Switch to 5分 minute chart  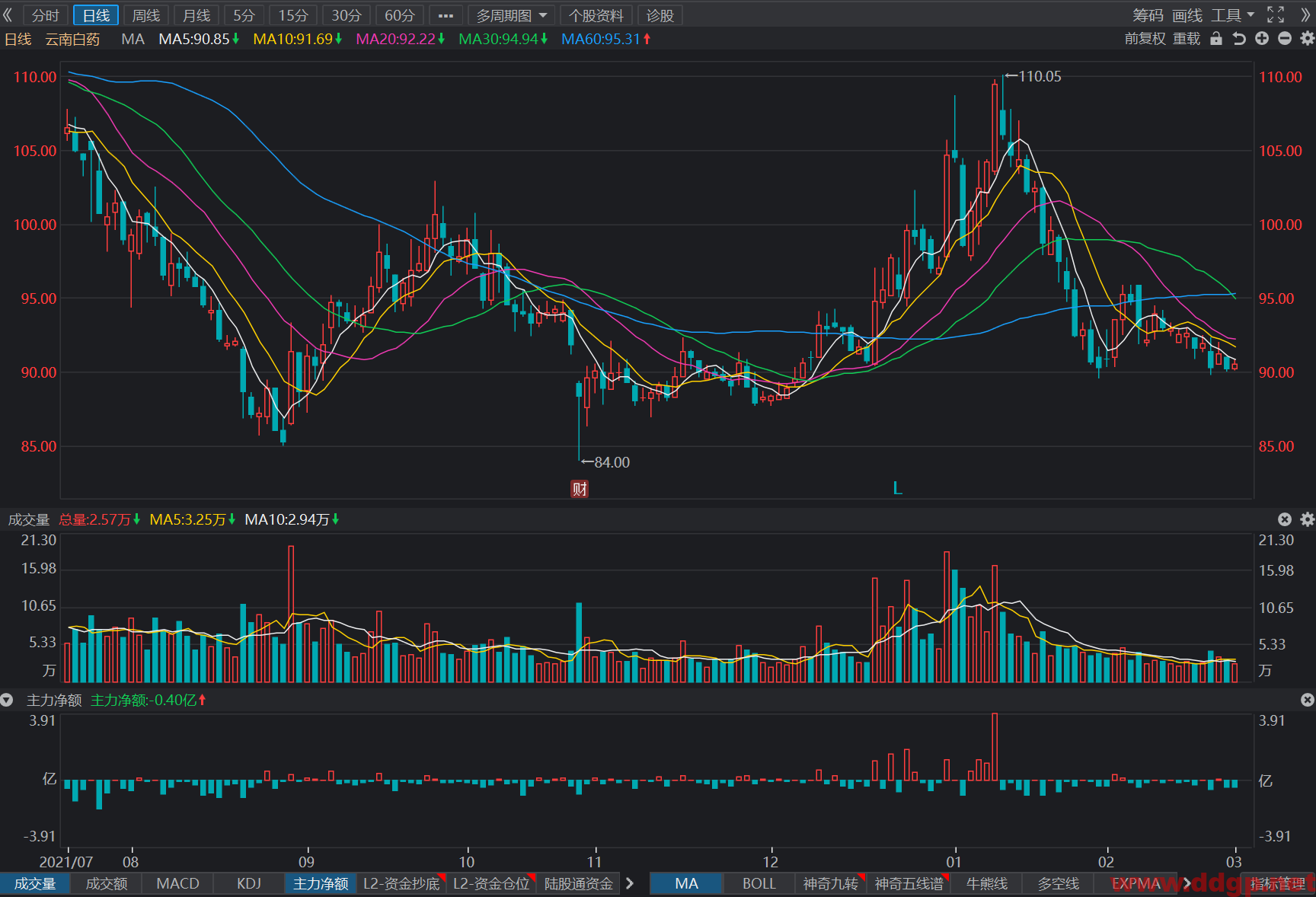(244, 15)
